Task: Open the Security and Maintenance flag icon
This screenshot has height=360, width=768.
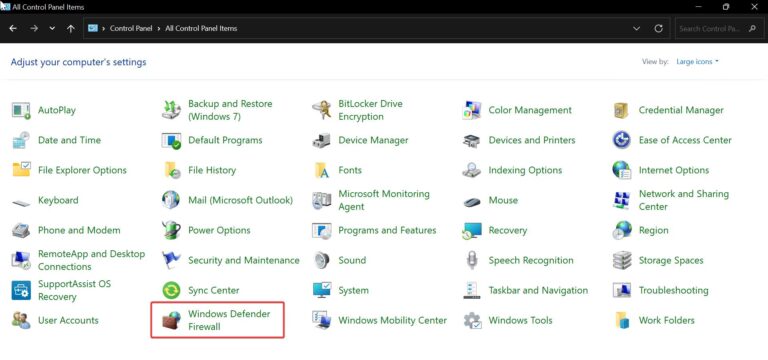Action: pos(171,260)
